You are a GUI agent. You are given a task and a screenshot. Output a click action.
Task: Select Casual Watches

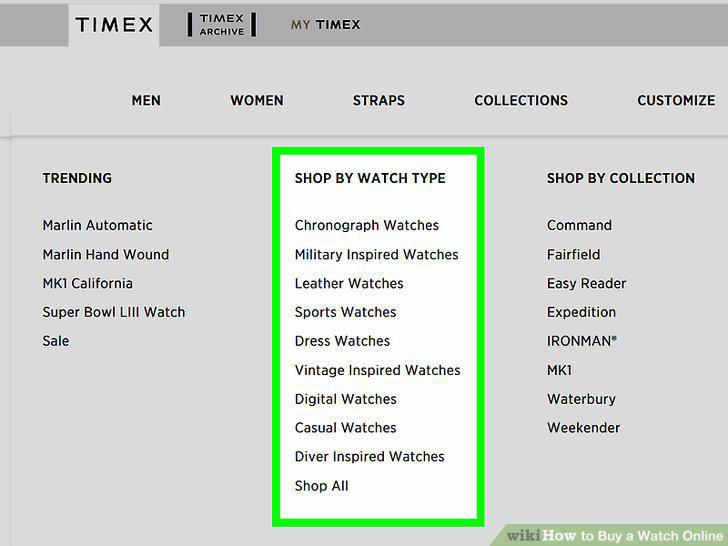345,428
